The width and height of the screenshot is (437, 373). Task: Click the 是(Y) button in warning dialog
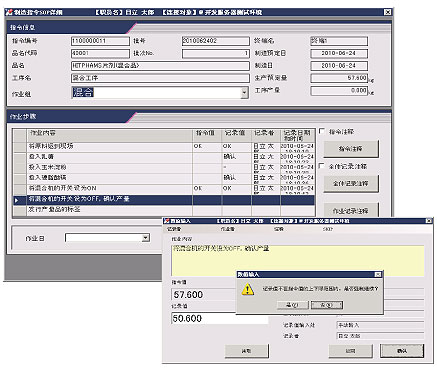tap(292, 305)
